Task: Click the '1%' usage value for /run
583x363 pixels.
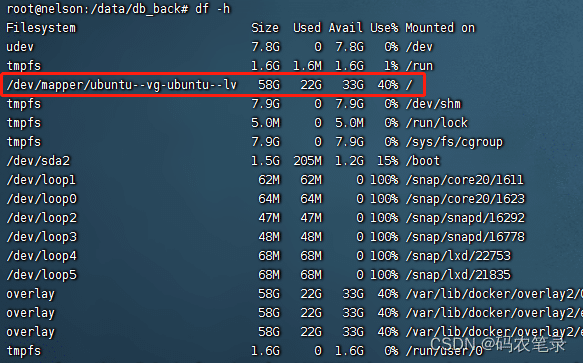Action: tap(391, 66)
